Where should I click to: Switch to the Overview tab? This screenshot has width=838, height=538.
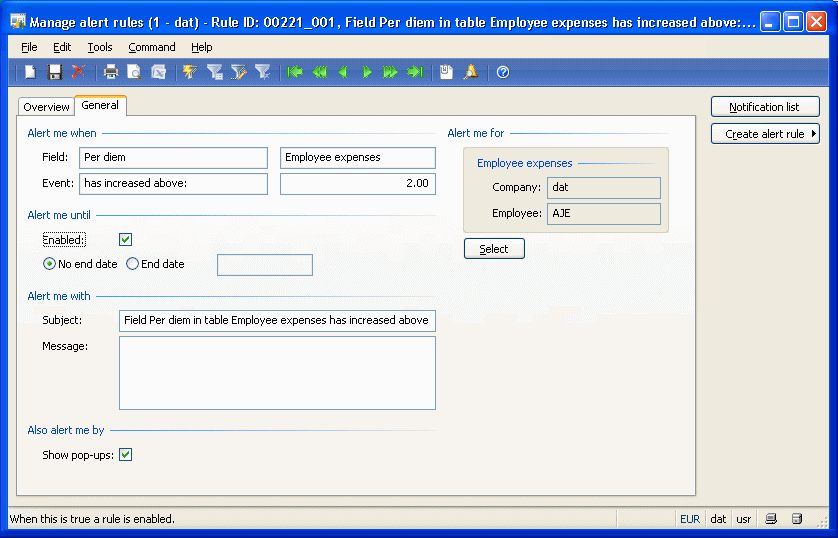46,107
